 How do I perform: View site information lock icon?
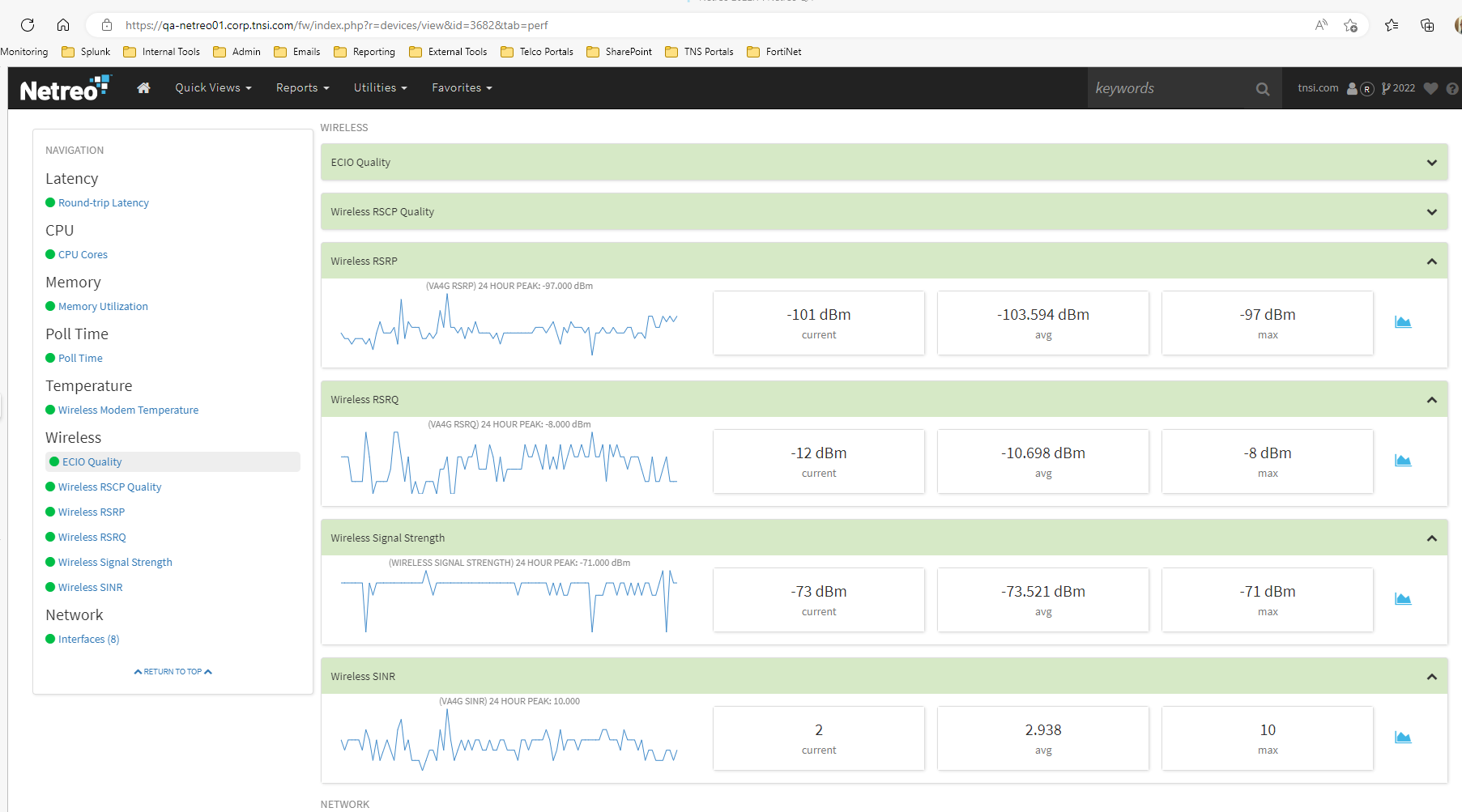point(106,25)
